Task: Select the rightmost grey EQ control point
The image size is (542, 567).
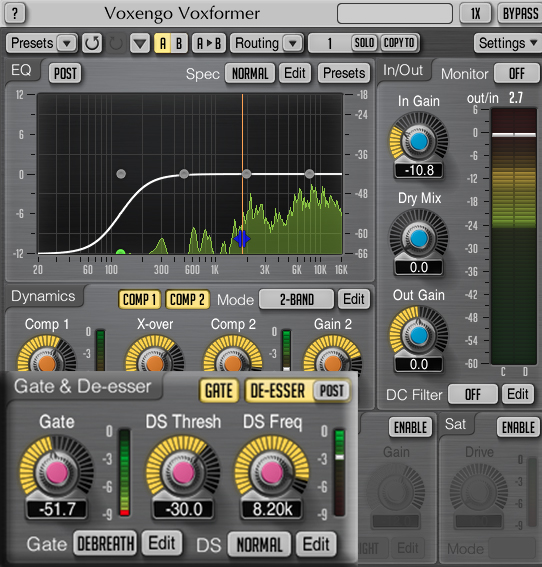Action: point(309,174)
